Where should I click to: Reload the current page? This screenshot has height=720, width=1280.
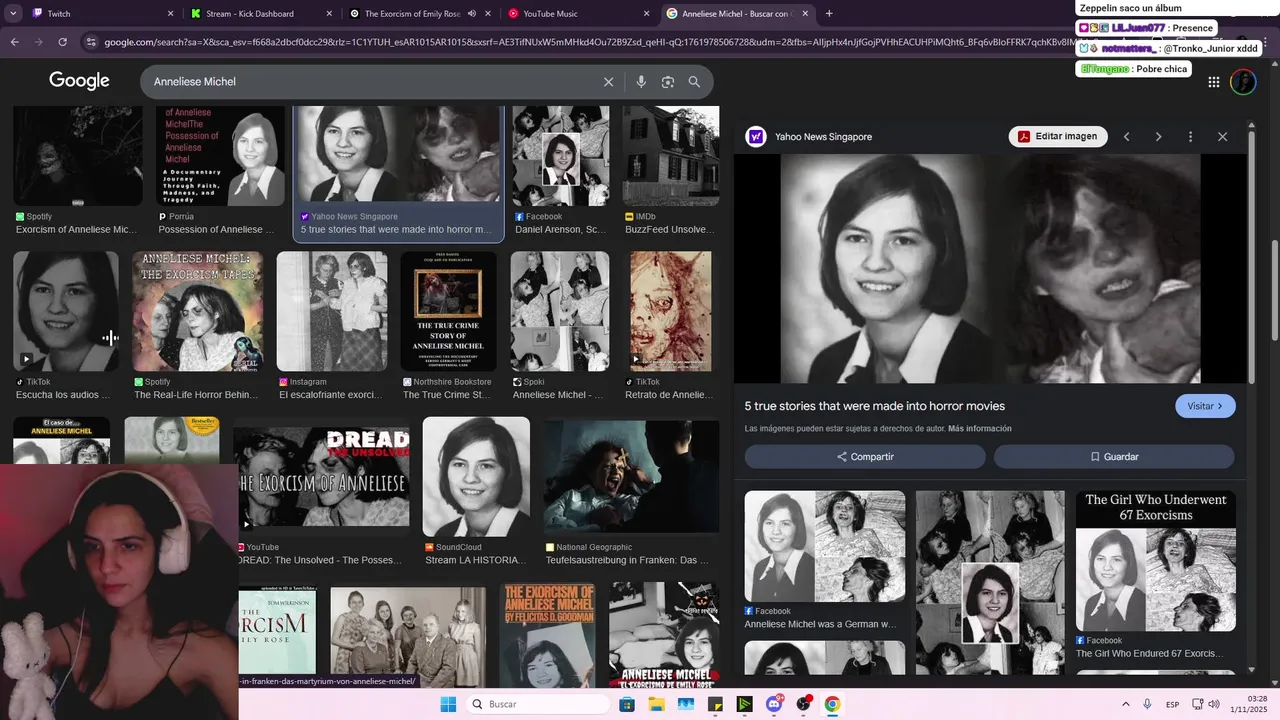[62, 42]
